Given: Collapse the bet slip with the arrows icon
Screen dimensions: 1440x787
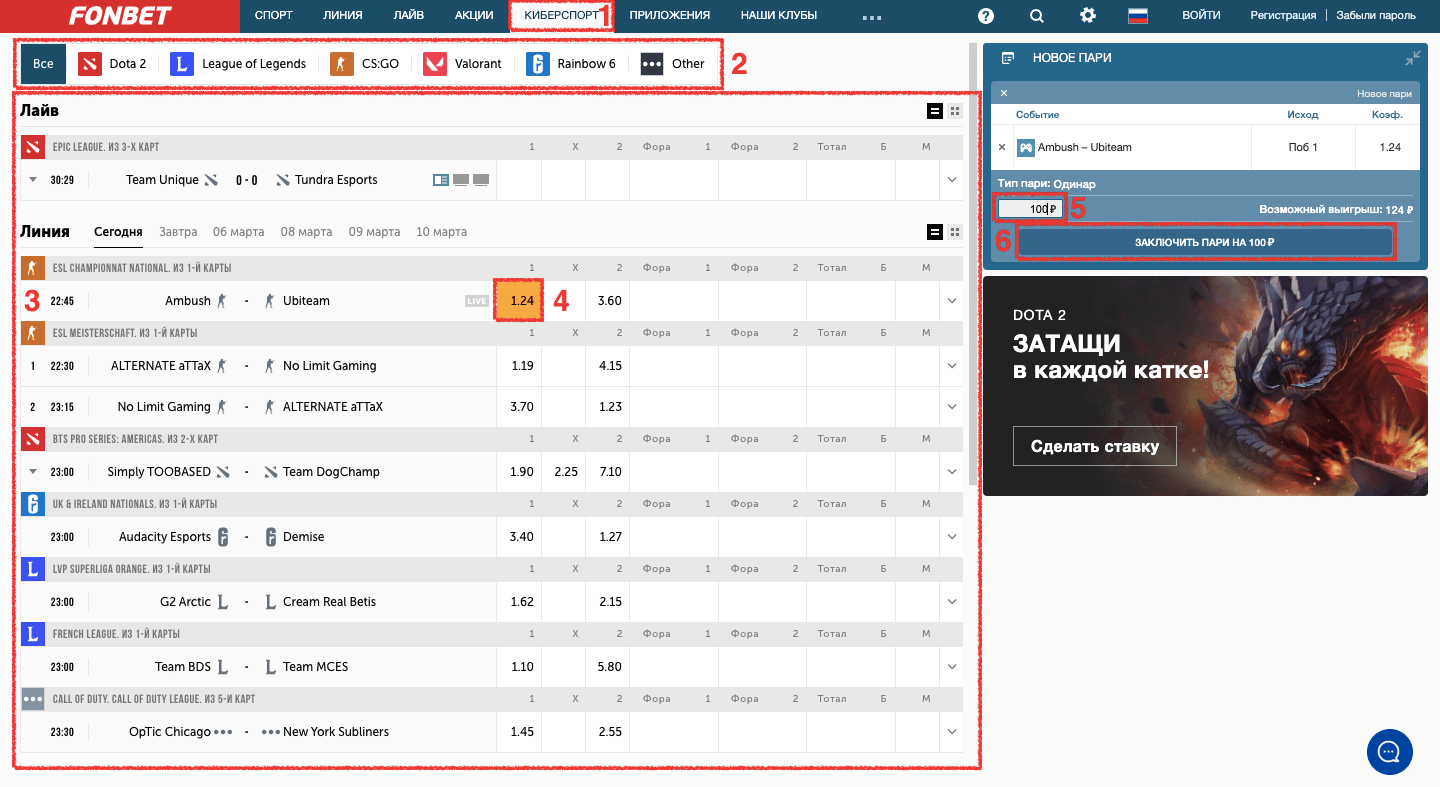Looking at the screenshot, I should [x=1412, y=58].
